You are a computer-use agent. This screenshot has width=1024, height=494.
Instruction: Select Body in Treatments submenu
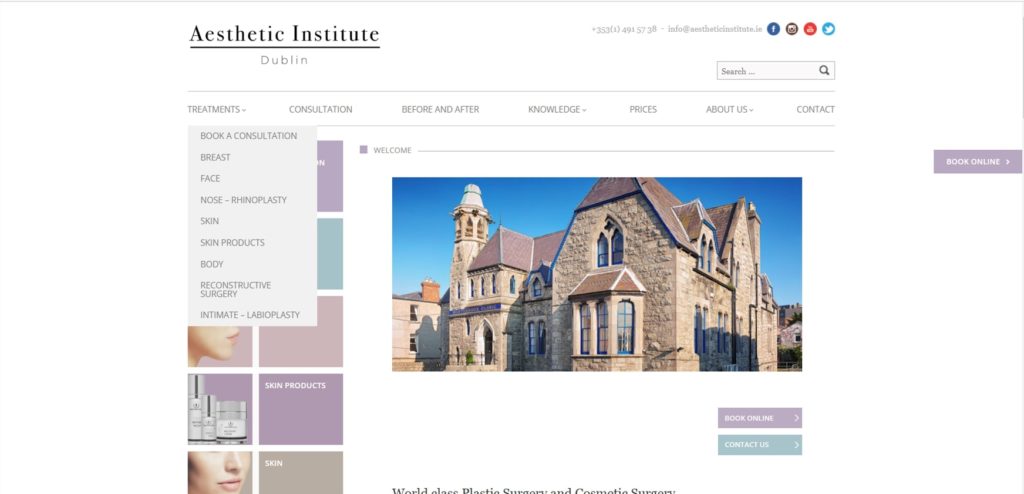pos(212,264)
